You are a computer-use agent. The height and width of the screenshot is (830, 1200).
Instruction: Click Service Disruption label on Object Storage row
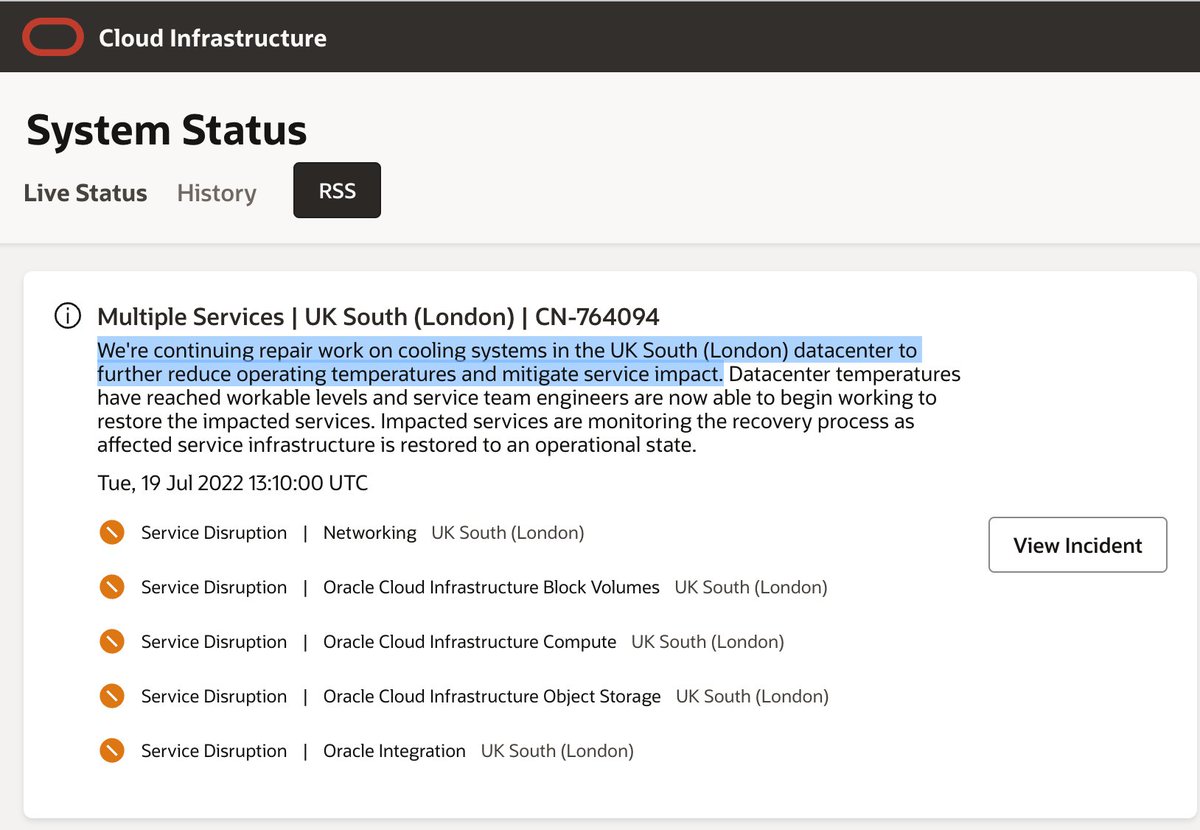coord(214,696)
